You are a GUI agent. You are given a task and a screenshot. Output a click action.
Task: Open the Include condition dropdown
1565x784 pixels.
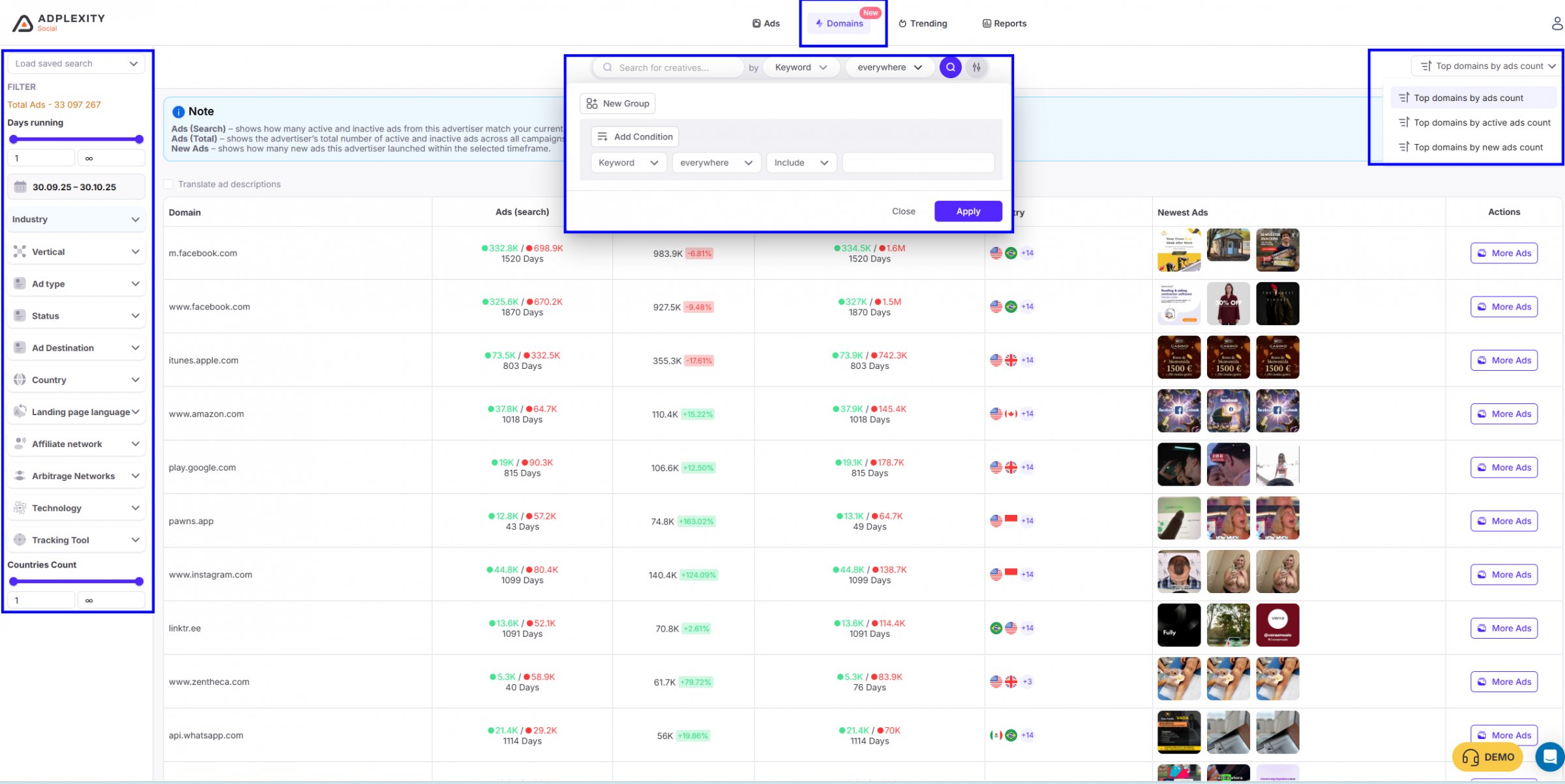point(801,163)
